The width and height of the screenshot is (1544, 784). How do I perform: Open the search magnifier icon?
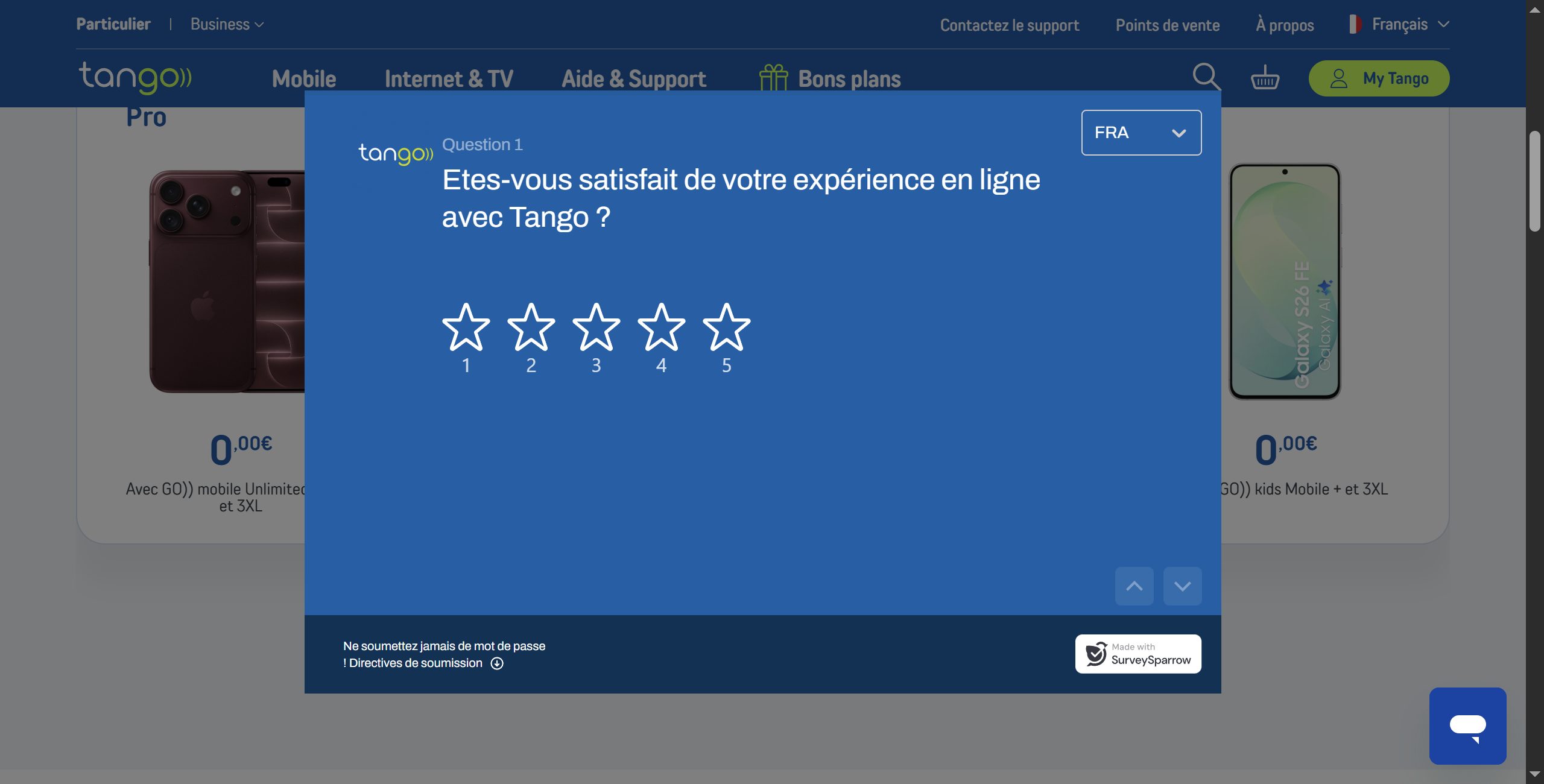1206,77
